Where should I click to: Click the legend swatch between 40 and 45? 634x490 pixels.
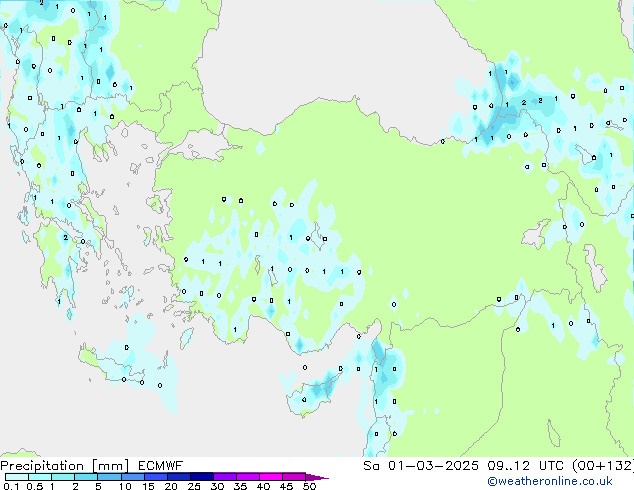[271, 477]
